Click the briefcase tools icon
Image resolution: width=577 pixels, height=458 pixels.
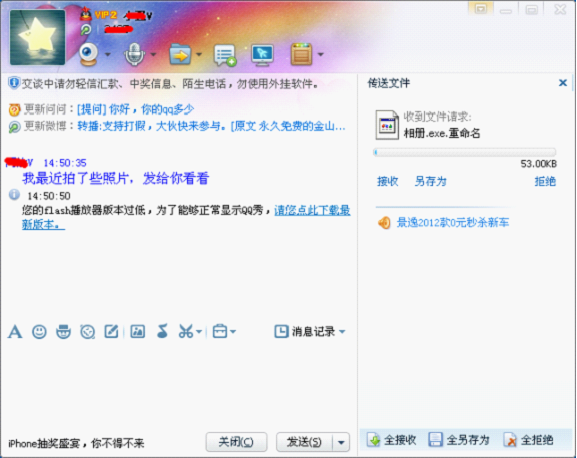pyautogui.click(x=220, y=331)
